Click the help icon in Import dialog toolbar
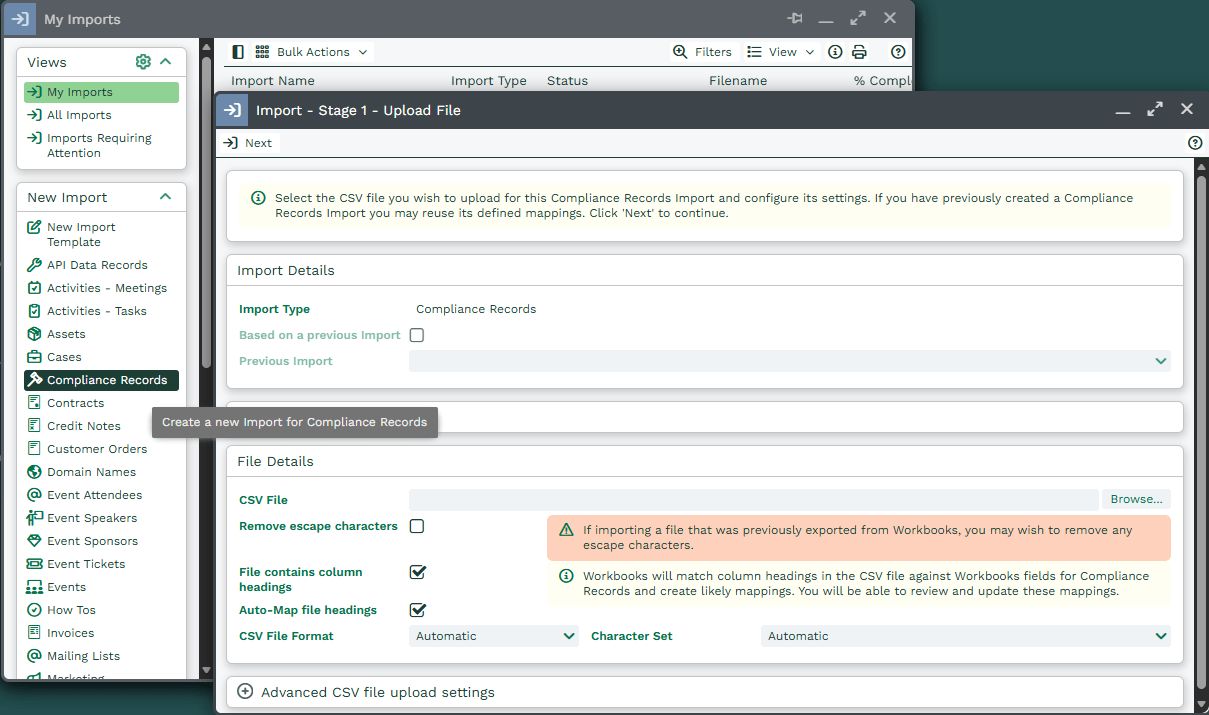Image resolution: width=1209 pixels, height=715 pixels. tap(1194, 143)
